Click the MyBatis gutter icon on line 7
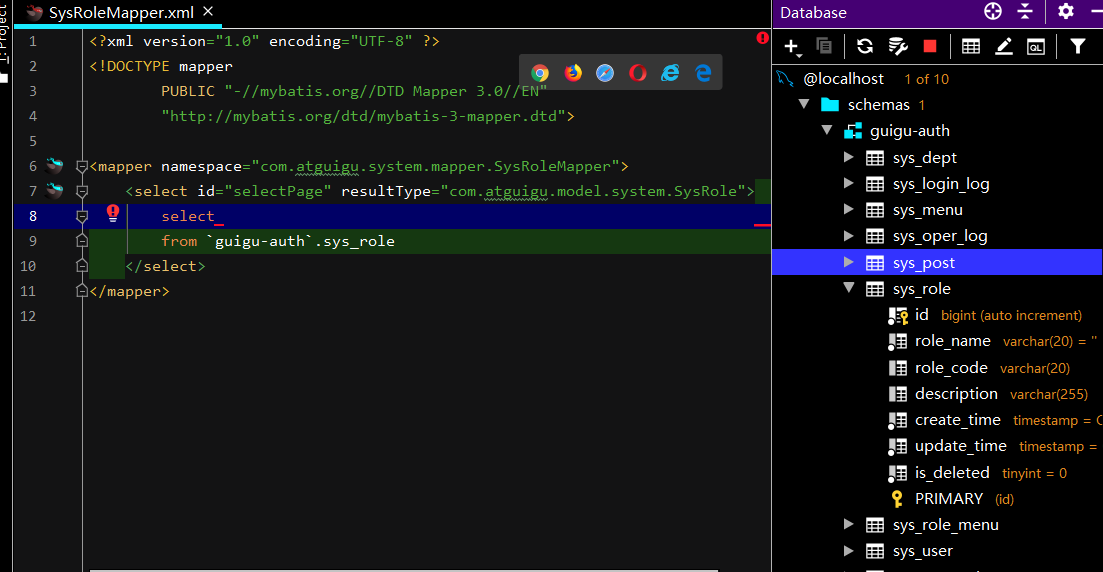The width and height of the screenshot is (1103, 572). tap(54, 191)
